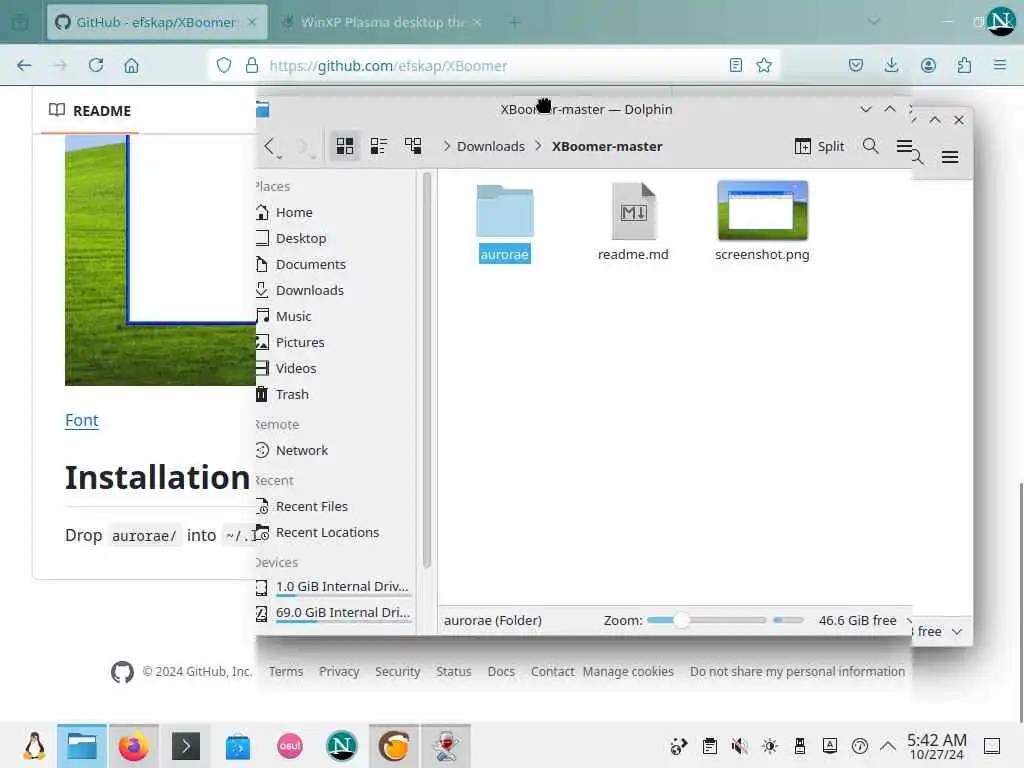Adjust Dolphin zoom slider
Viewport: 1024px width, 768px height.
coord(706,620)
